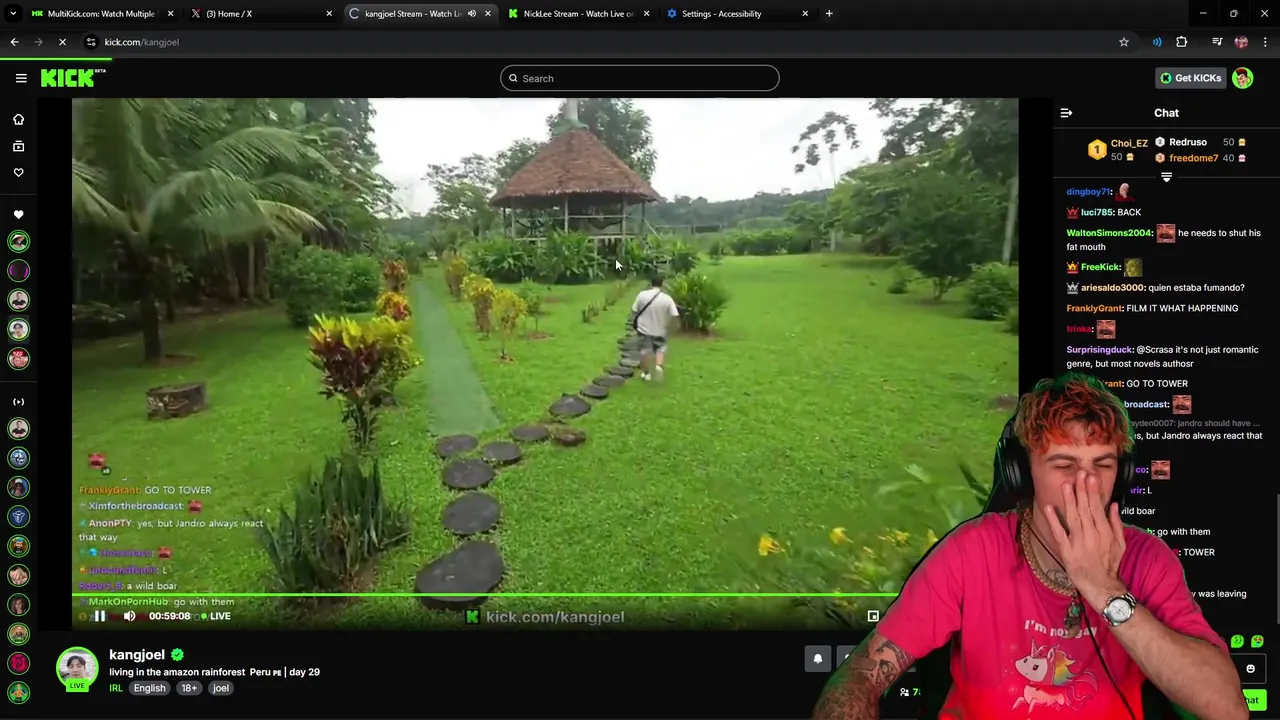Click the English language tag
Image resolution: width=1280 pixels, height=720 pixels.
[x=150, y=688]
